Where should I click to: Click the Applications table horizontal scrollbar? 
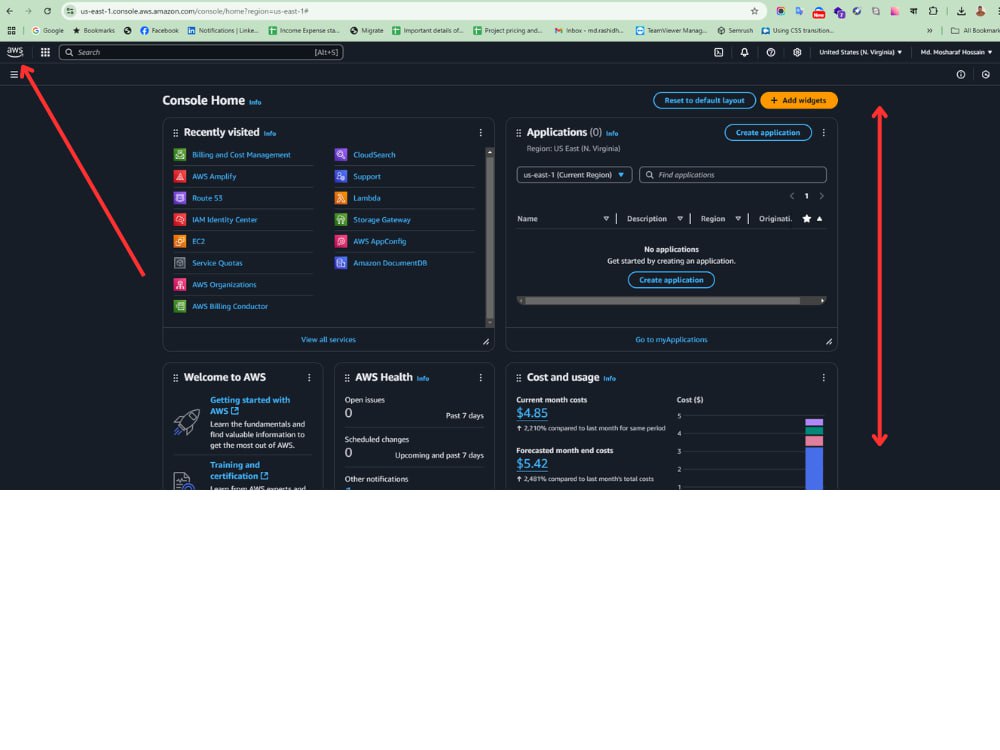point(671,300)
